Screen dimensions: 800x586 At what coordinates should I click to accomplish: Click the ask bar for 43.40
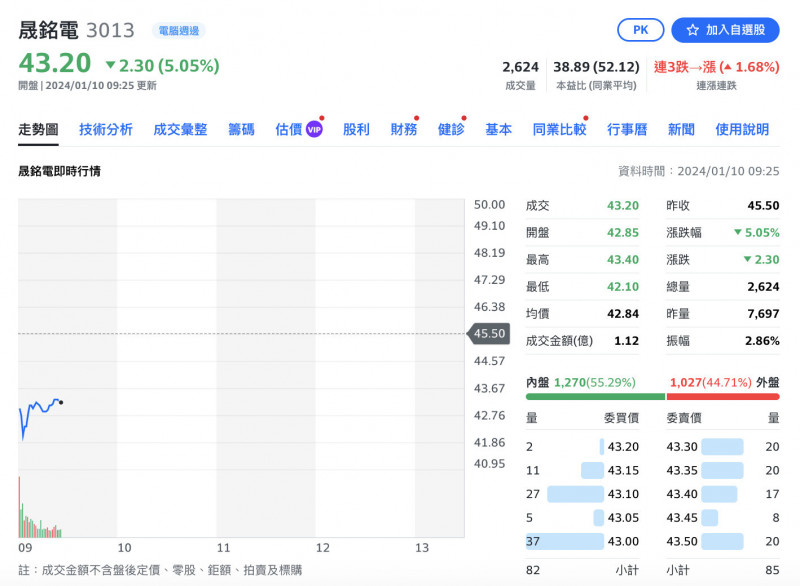click(719, 494)
